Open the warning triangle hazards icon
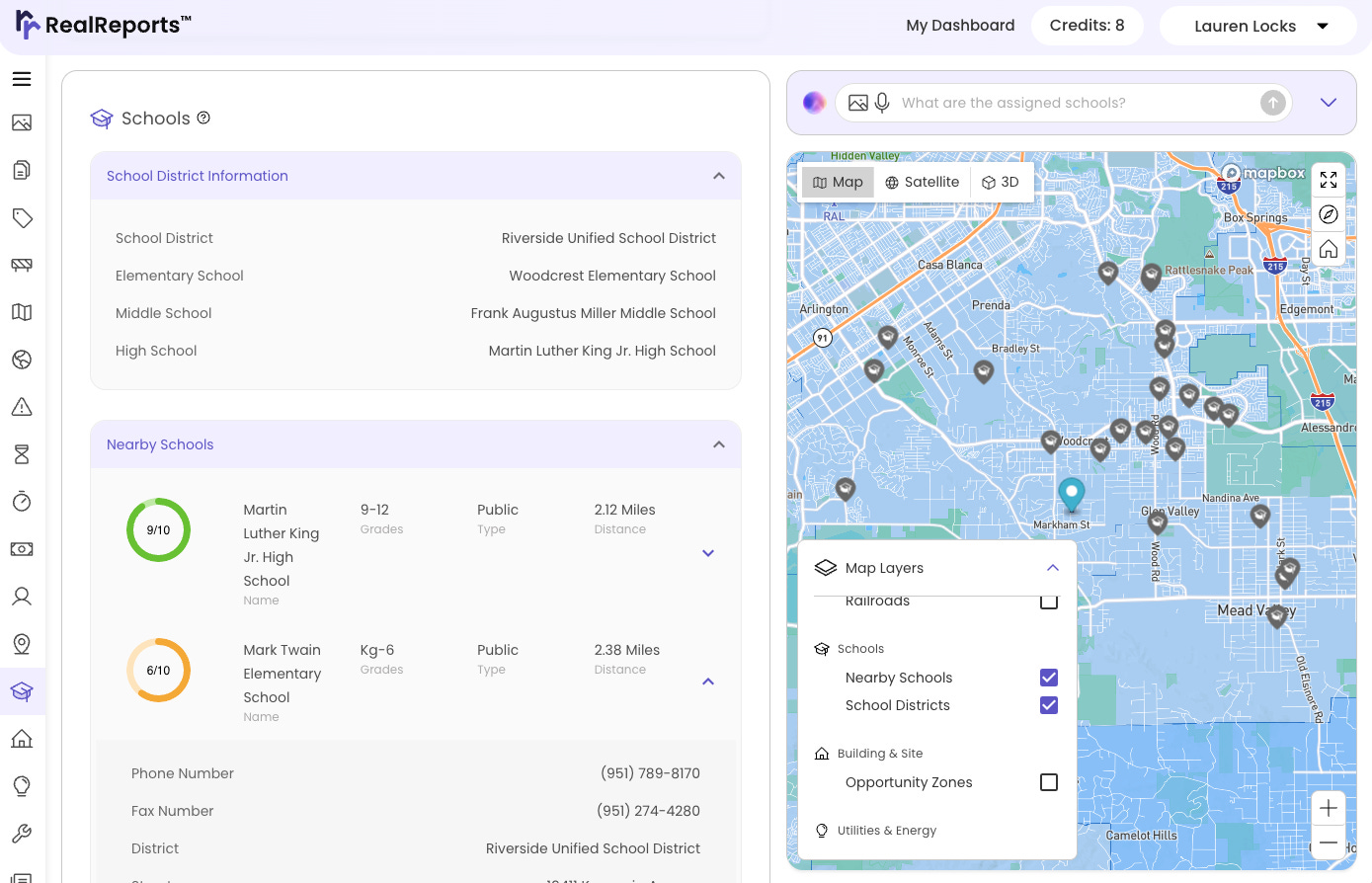Screen dimensions: 1372x883 [22, 407]
